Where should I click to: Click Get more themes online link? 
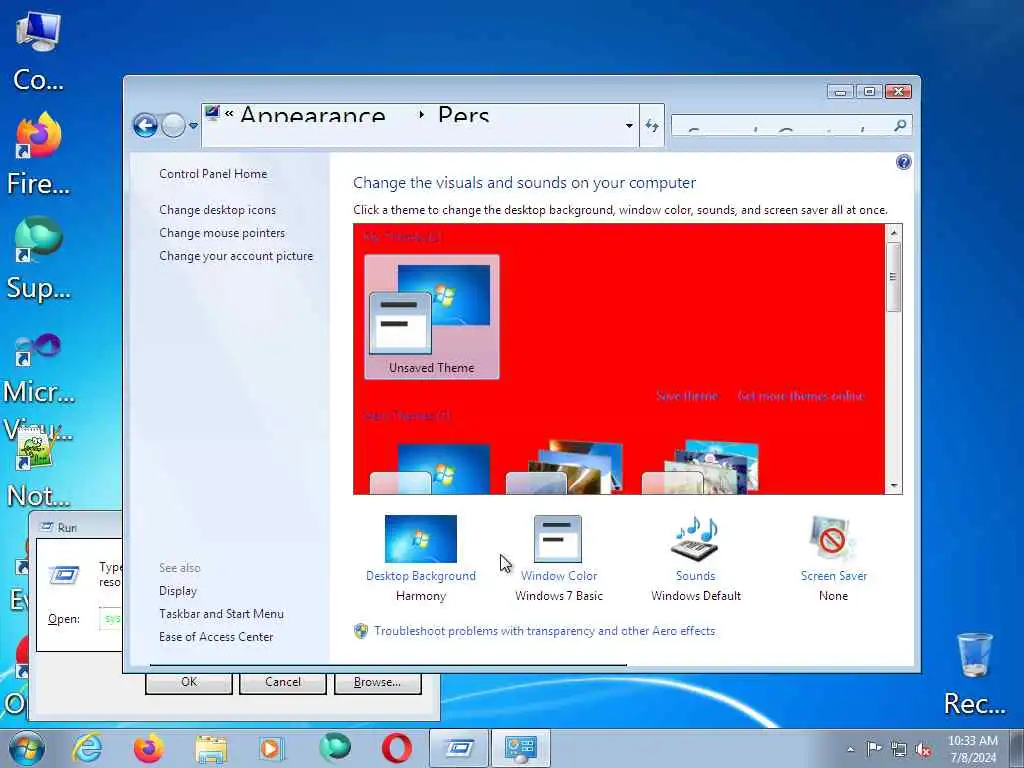800,396
